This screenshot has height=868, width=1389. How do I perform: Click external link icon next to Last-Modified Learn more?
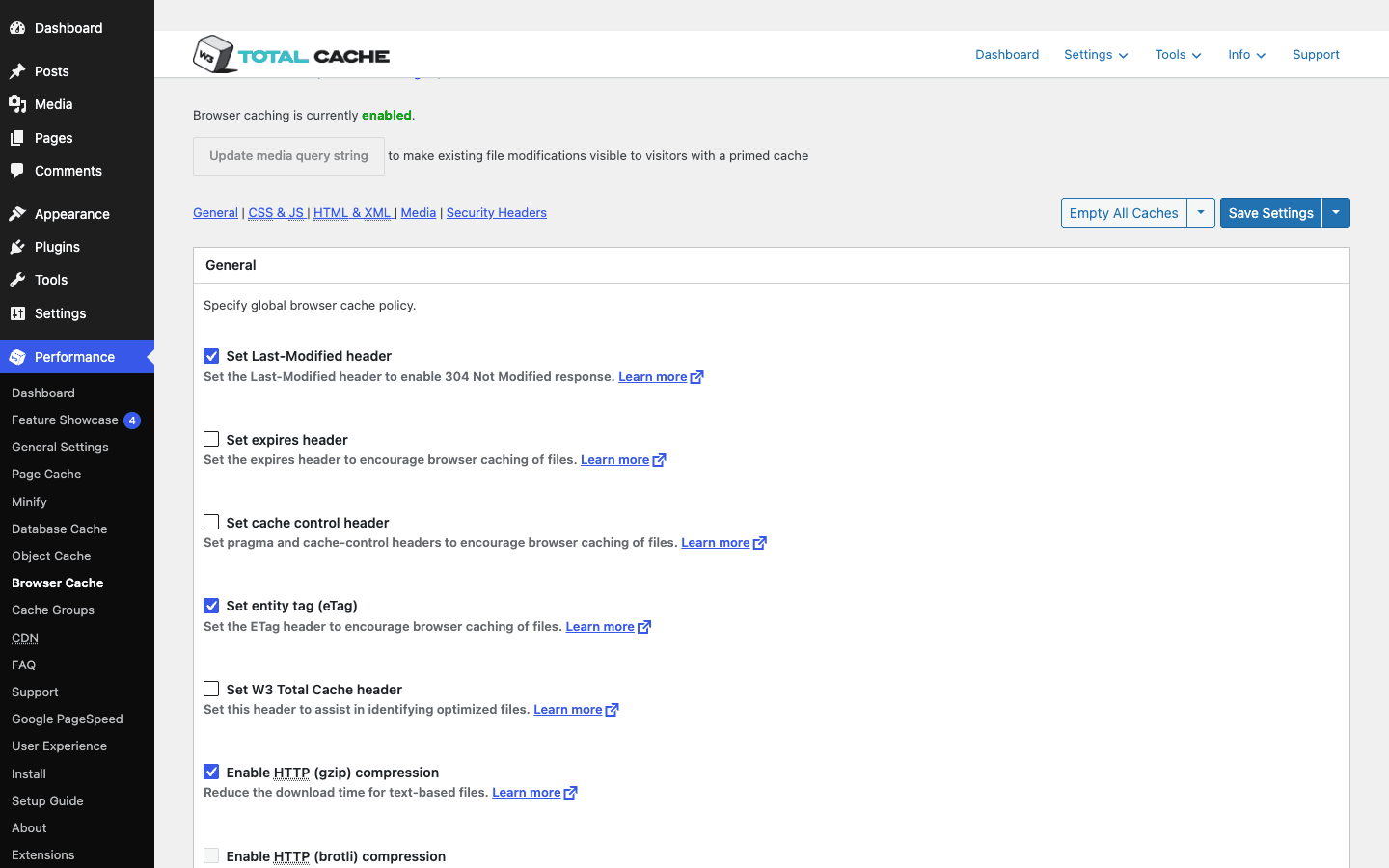697,377
